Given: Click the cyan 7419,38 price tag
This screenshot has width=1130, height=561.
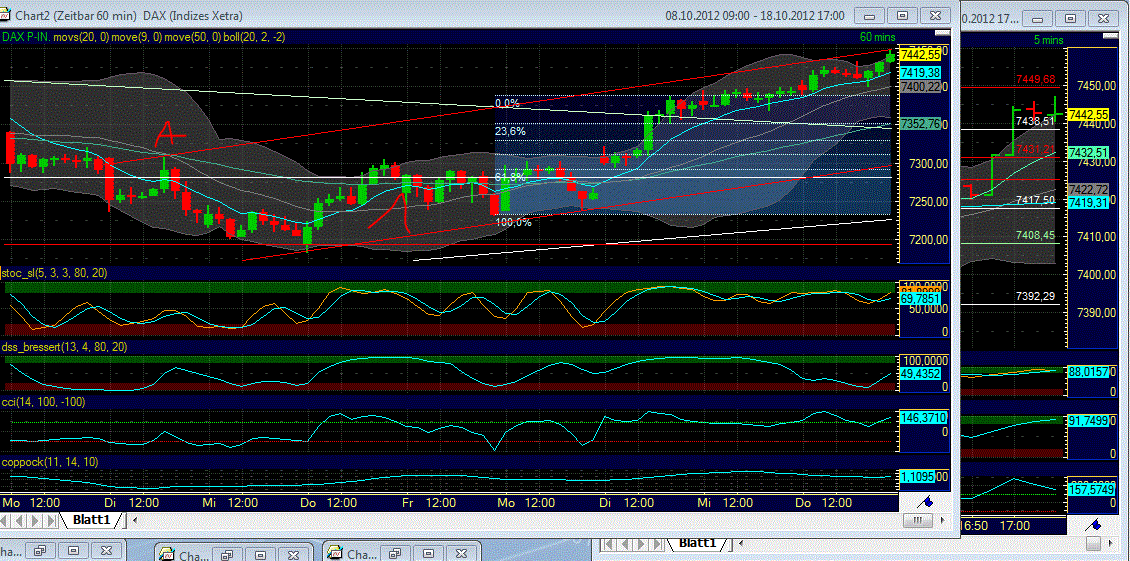Looking at the screenshot, I should click(920, 72).
